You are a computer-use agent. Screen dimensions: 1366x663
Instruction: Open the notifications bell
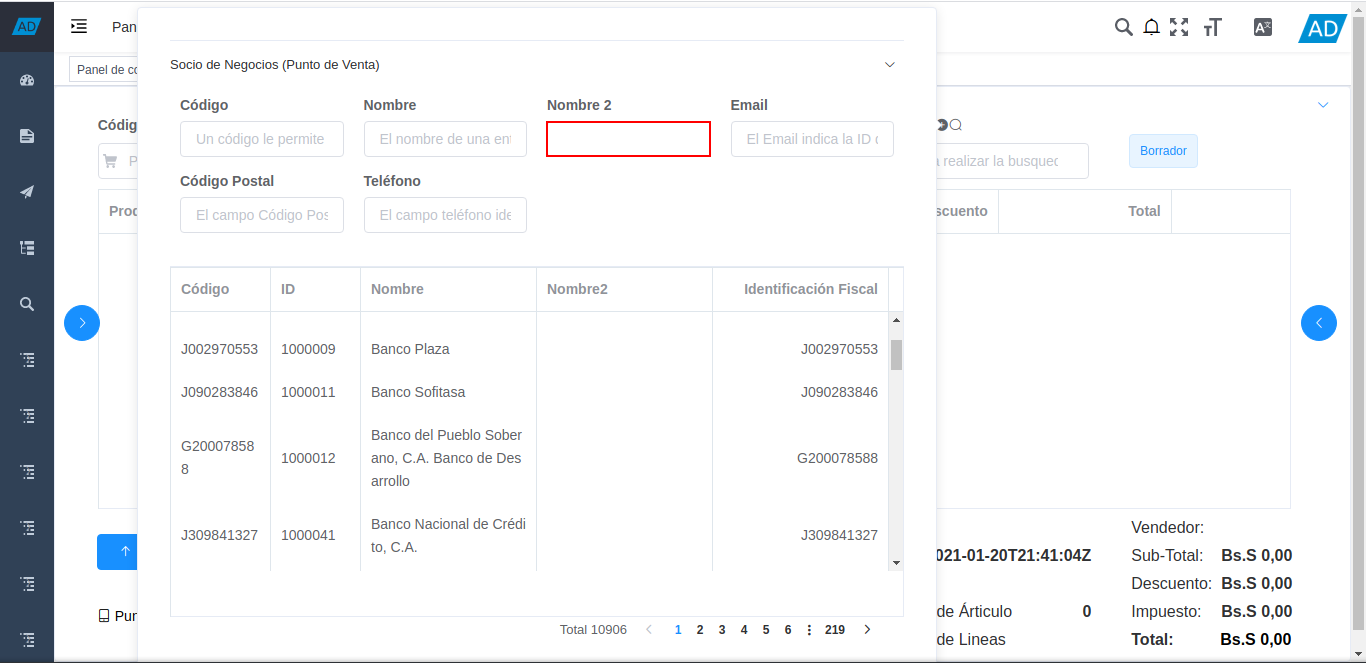[1151, 27]
